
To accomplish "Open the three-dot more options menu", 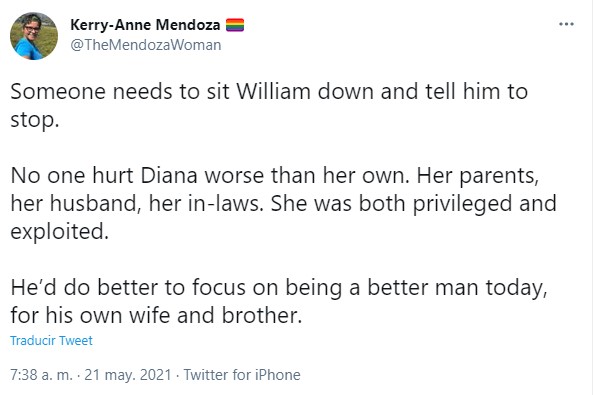I will click(x=566, y=24).
